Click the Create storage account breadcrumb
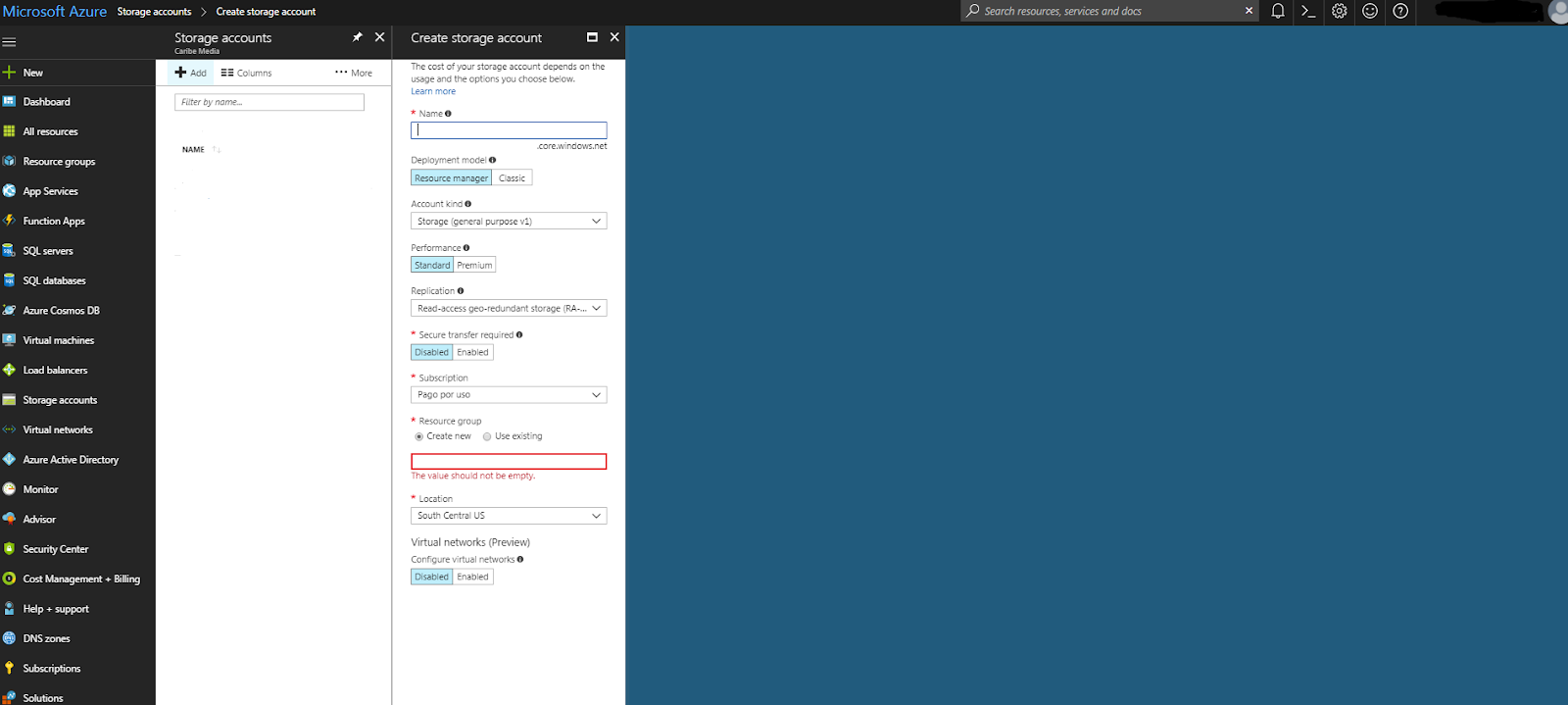 266,12
